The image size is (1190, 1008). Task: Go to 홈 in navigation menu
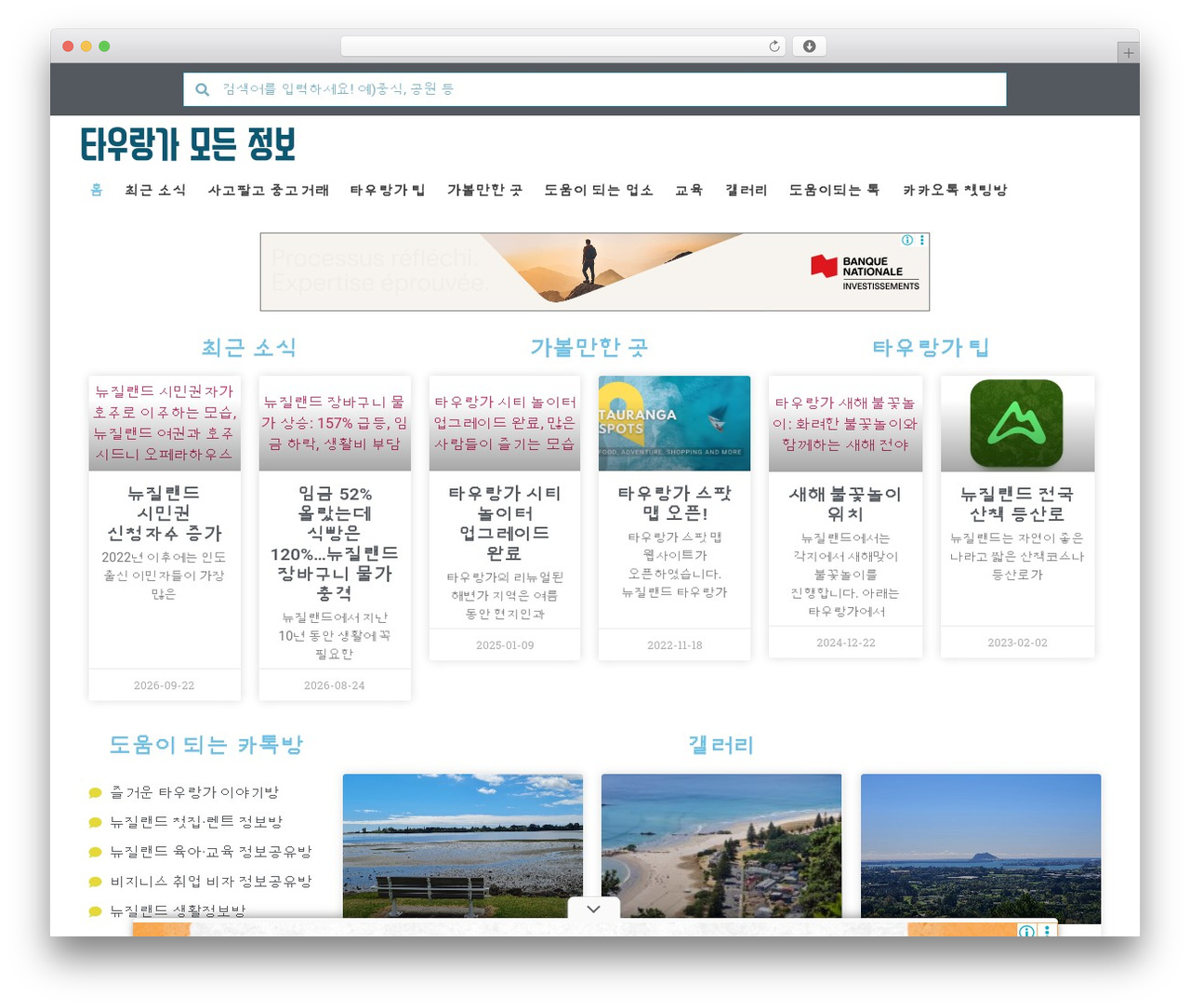click(97, 190)
